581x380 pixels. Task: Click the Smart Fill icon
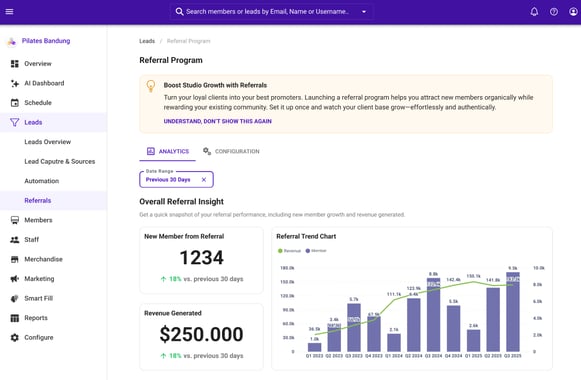(14, 298)
